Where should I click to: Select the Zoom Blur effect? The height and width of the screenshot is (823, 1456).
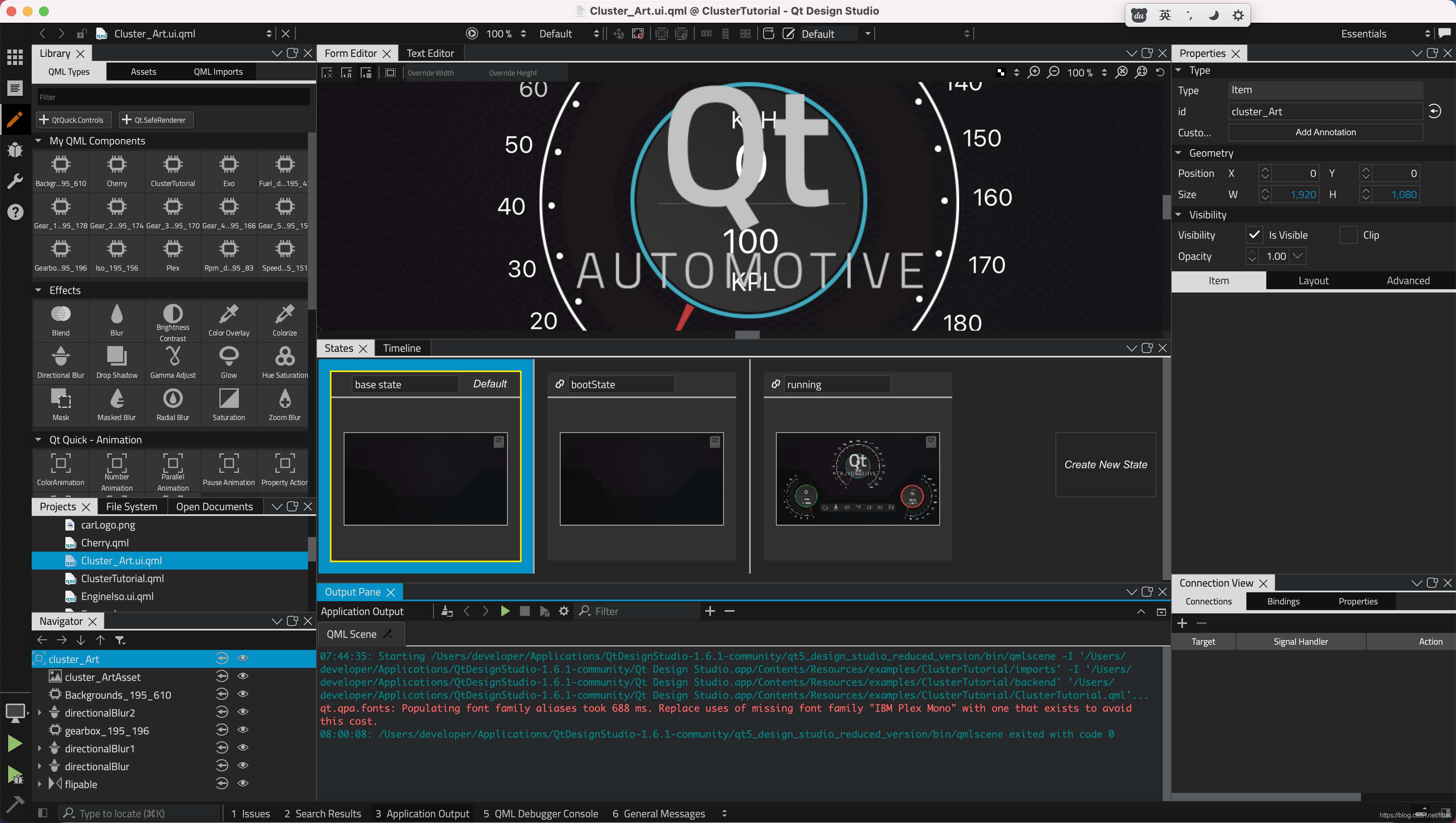[x=284, y=405]
